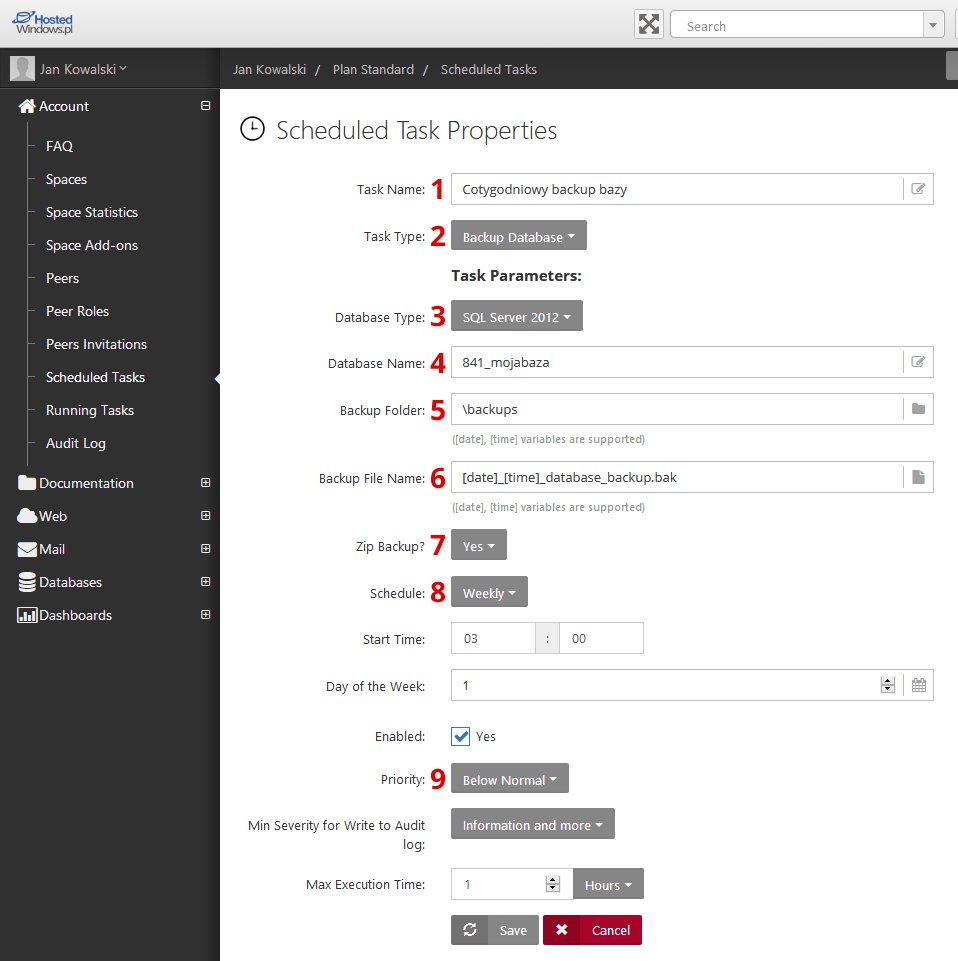This screenshot has height=961, width=958.
Task: Click the clock icon beside the page title
Action: tap(252, 129)
